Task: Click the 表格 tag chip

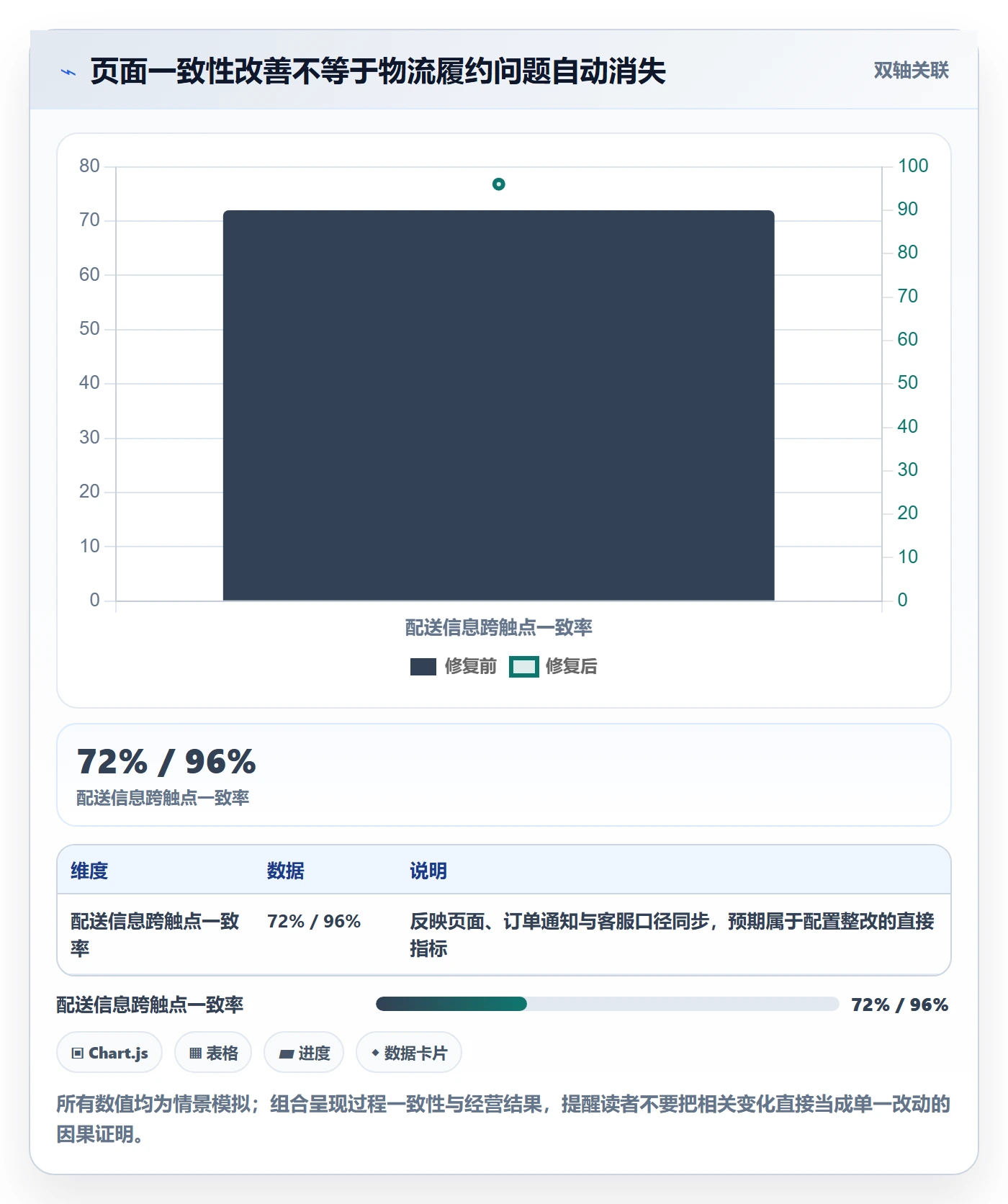Action: point(213,1053)
